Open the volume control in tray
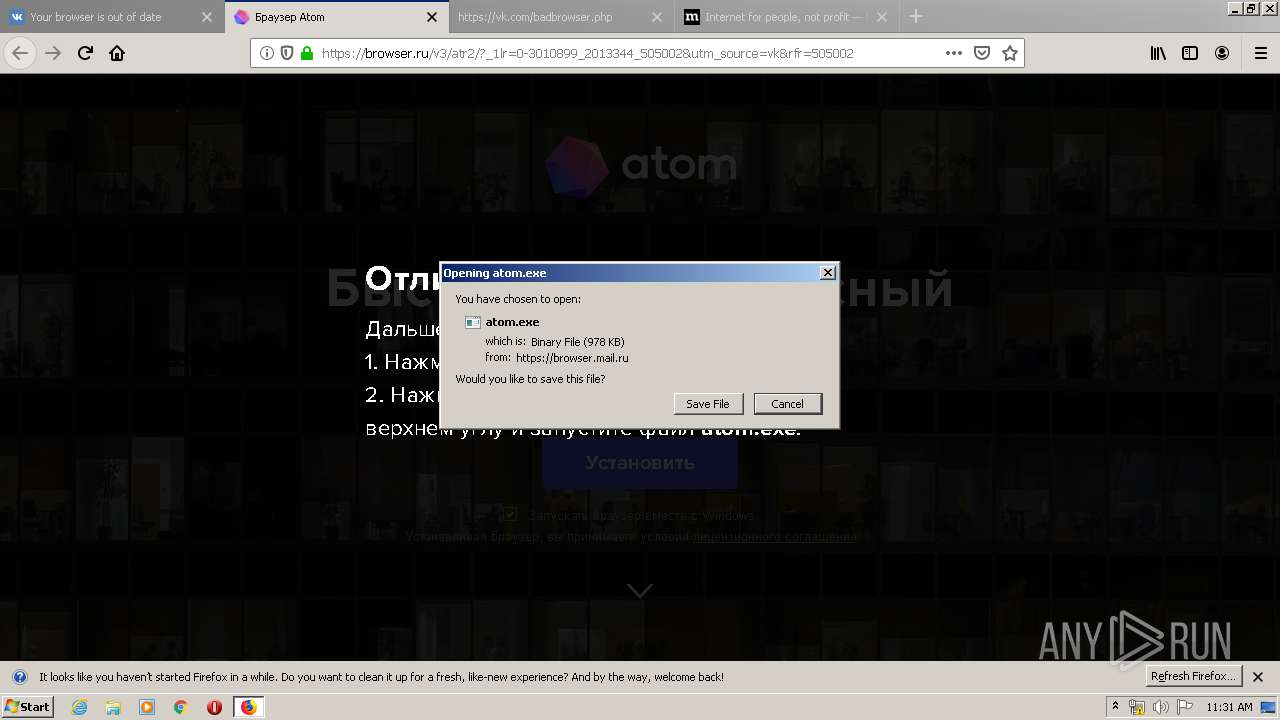This screenshot has width=1280, height=720. tap(1161, 707)
